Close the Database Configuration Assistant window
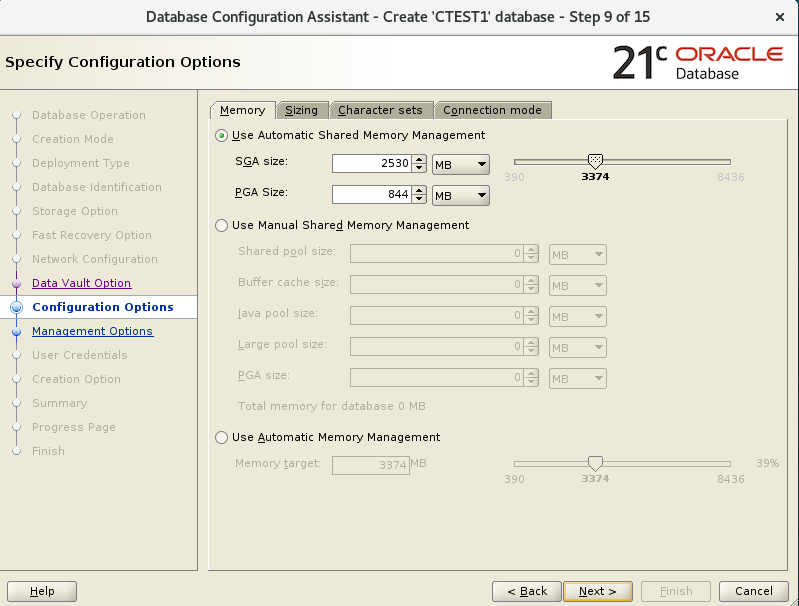The image size is (799, 606). [x=780, y=17]
